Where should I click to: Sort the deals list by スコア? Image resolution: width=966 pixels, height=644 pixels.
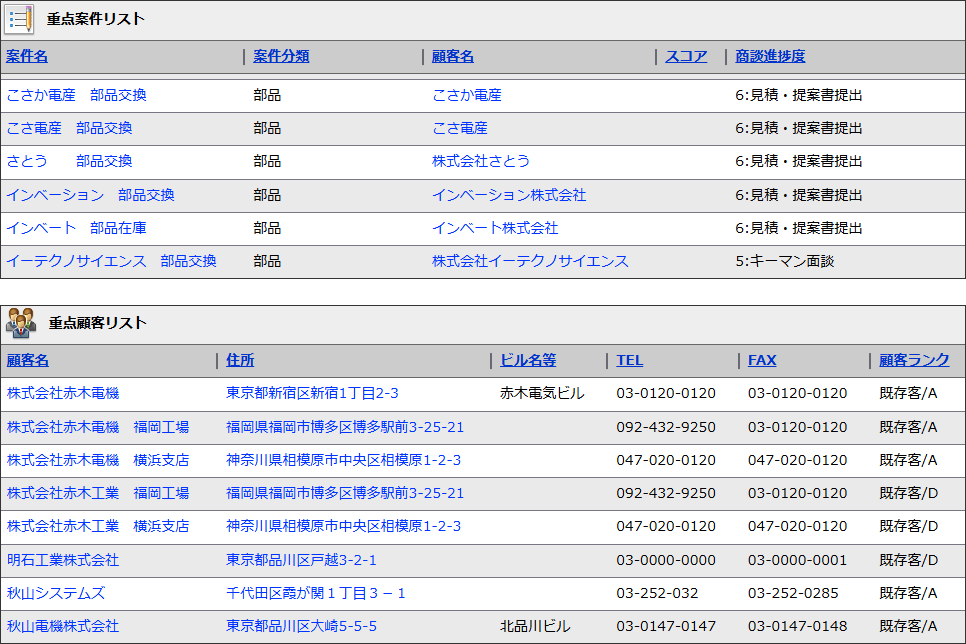pyautogui.click(x=686, y=57)
